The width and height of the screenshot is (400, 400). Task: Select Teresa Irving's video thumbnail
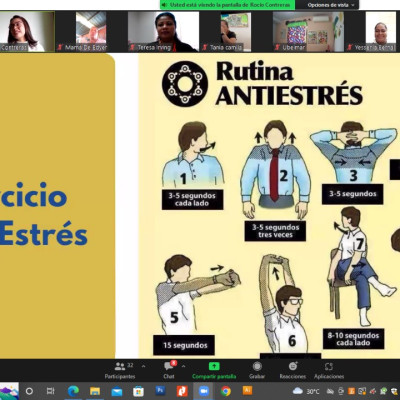tap(163, 32)
